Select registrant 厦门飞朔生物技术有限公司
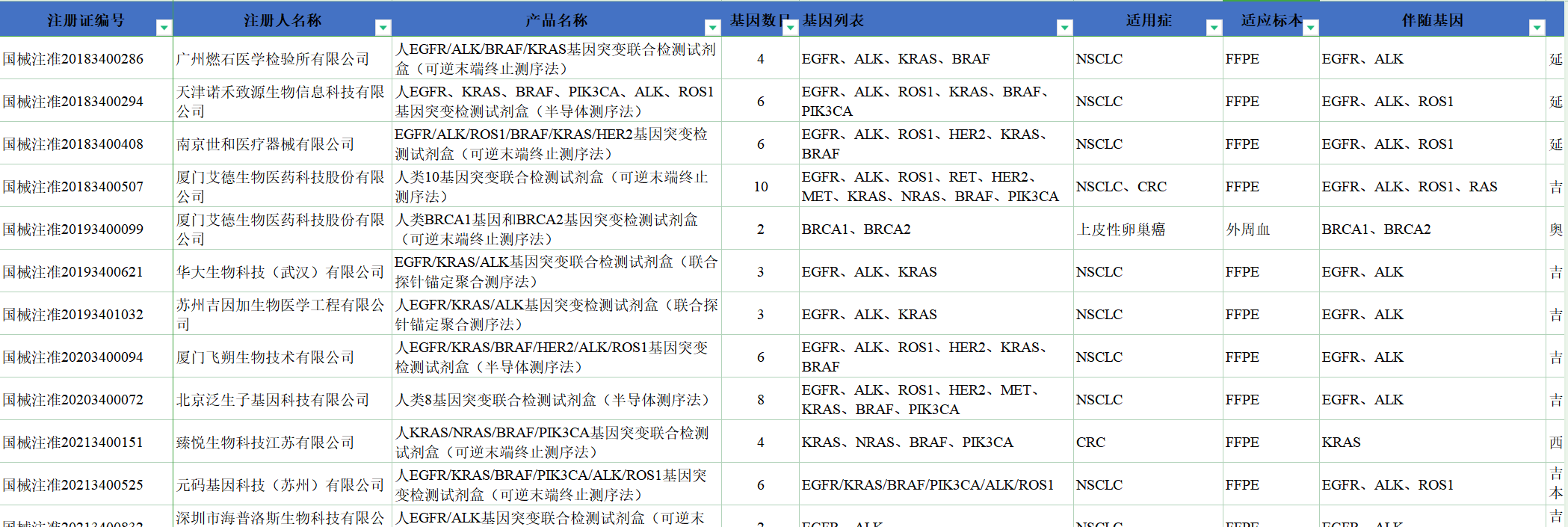Image resolution: width=1568 pixels, height=527 pixels. tap(283, 357)
